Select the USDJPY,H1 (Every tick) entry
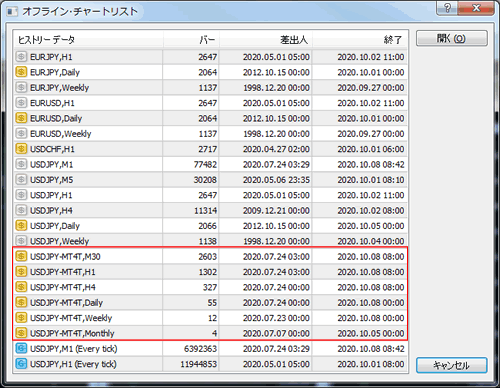 point(73,364)
